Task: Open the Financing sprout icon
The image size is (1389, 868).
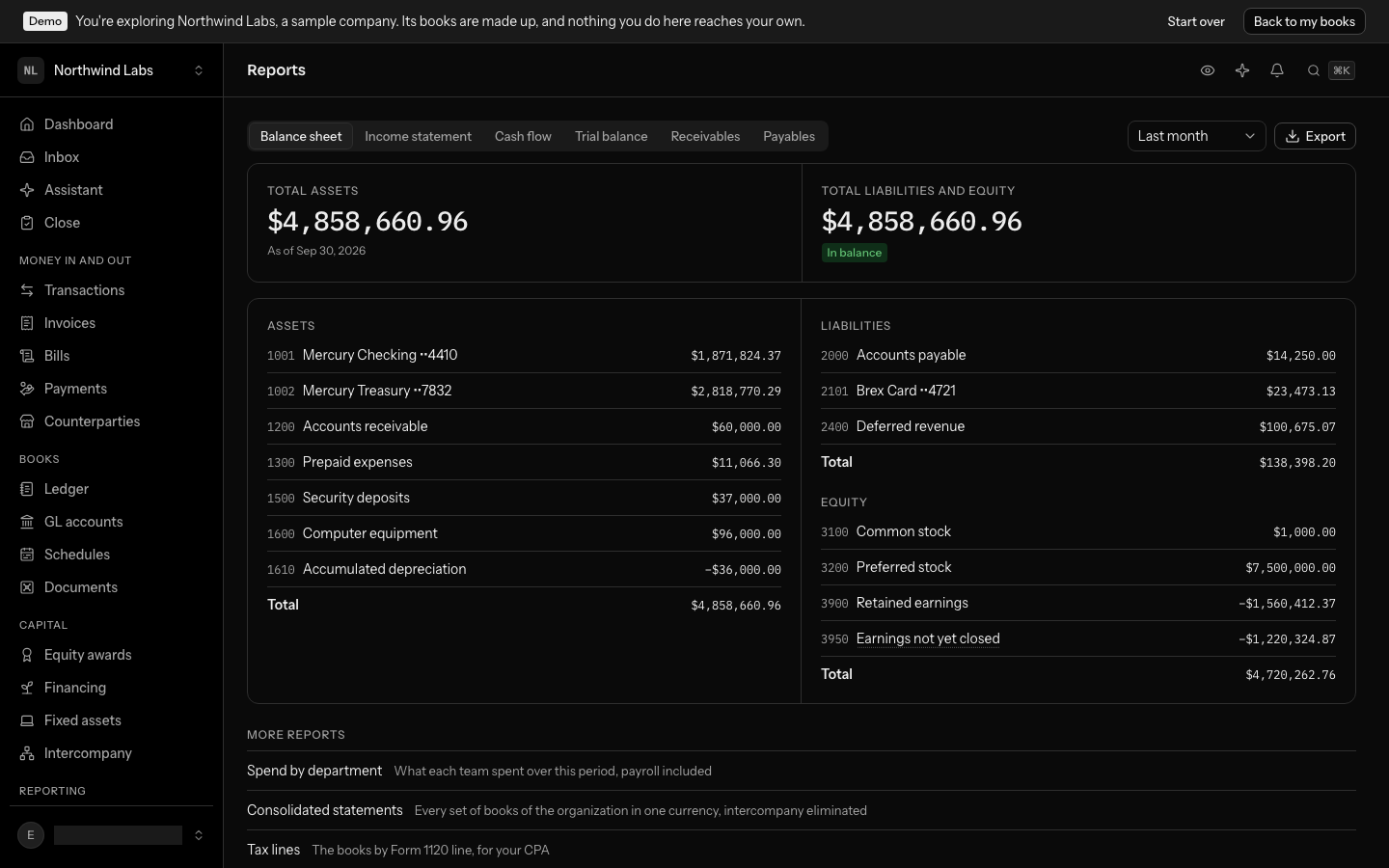Action: [27, 688]
